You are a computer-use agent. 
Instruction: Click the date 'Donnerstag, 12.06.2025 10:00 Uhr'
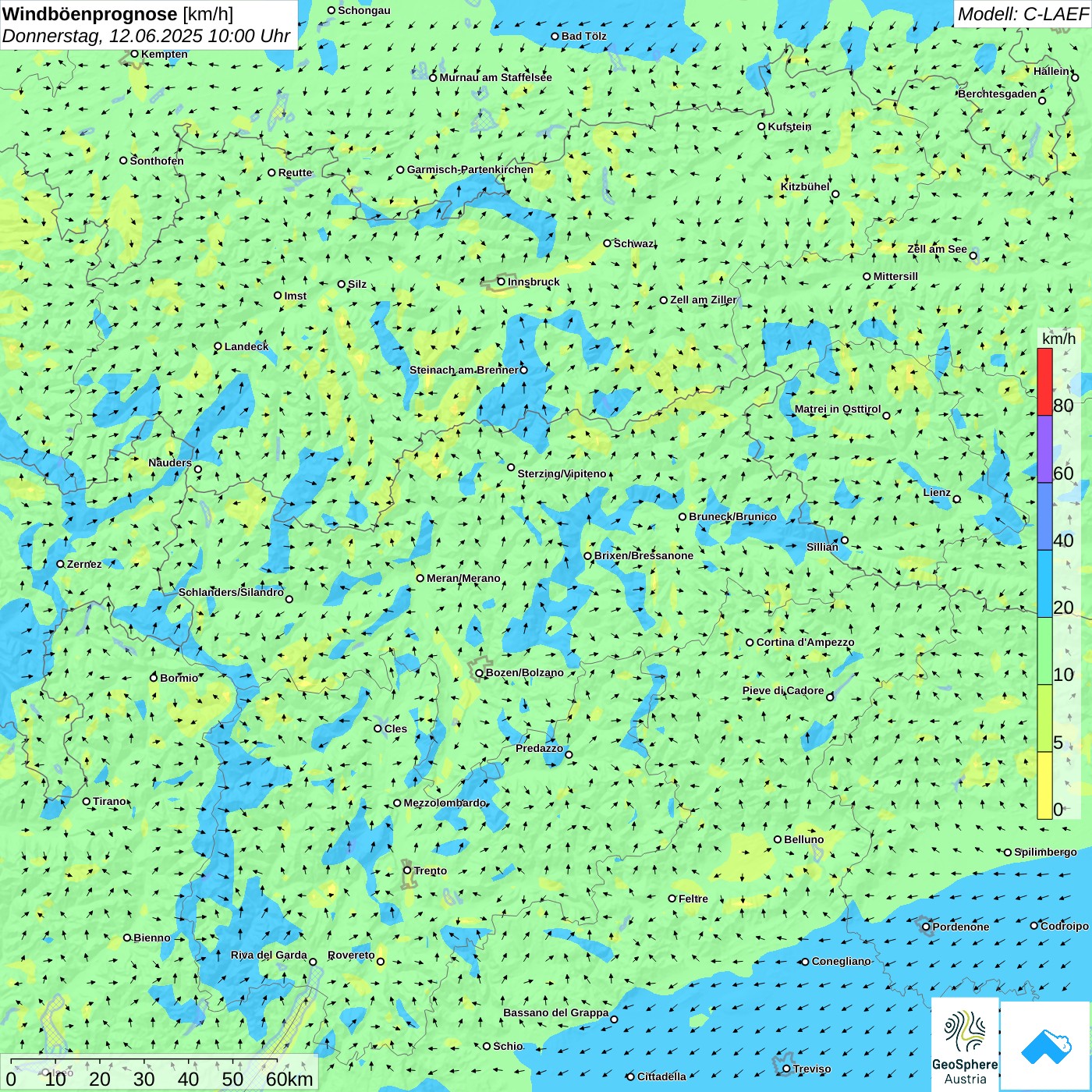(147, 36)
